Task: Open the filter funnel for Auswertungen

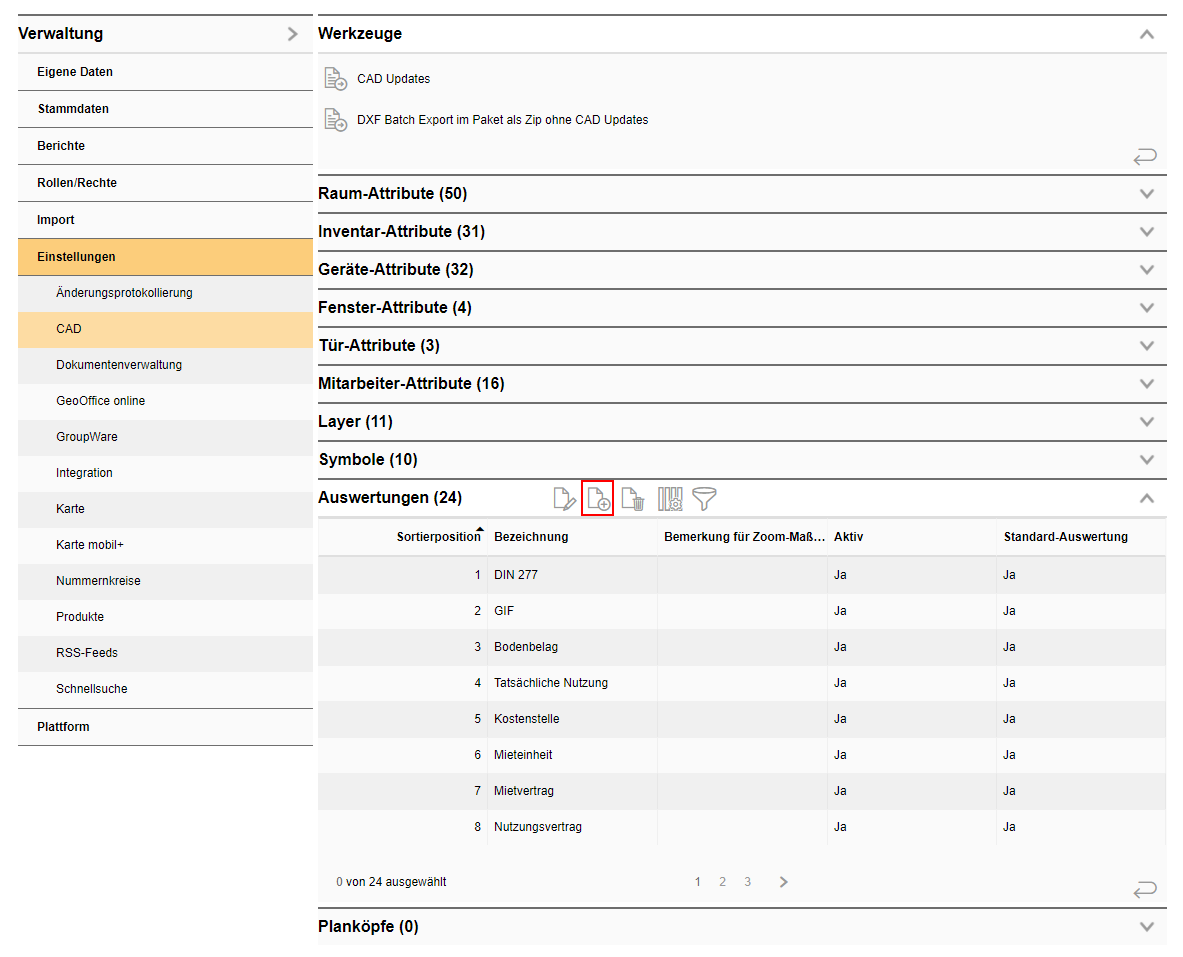Action: click(x=705, y=498)
